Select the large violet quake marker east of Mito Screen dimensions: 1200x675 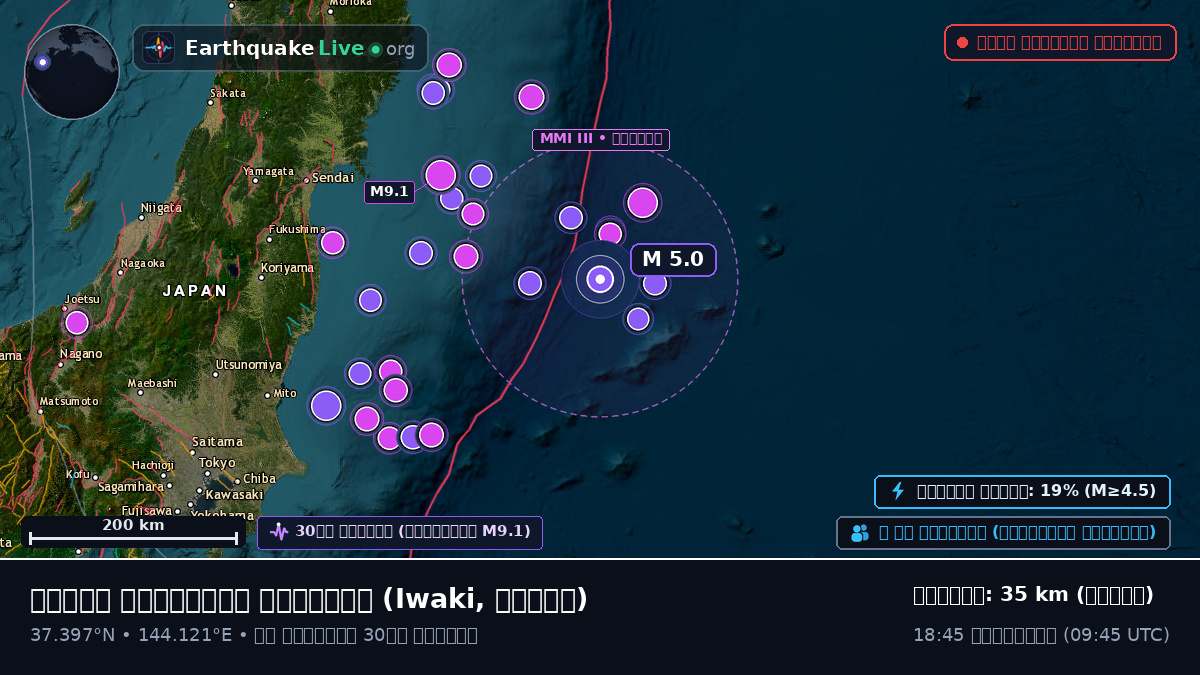[x=326, y=405]
